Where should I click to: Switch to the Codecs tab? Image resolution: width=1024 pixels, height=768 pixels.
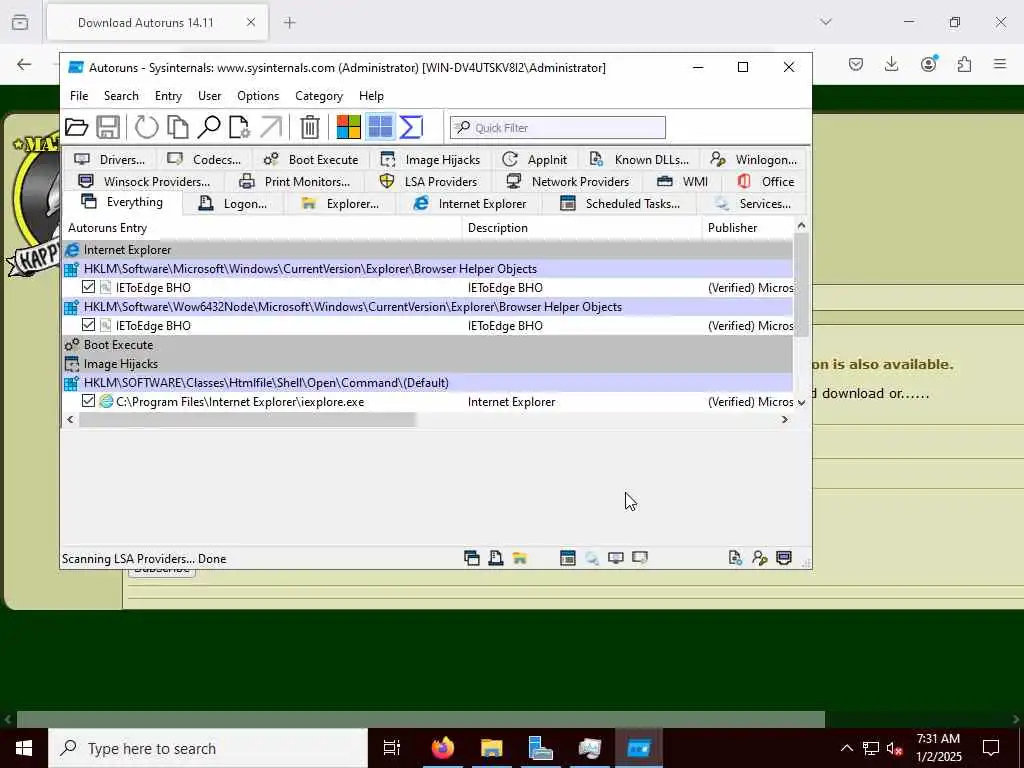[204, 159]
